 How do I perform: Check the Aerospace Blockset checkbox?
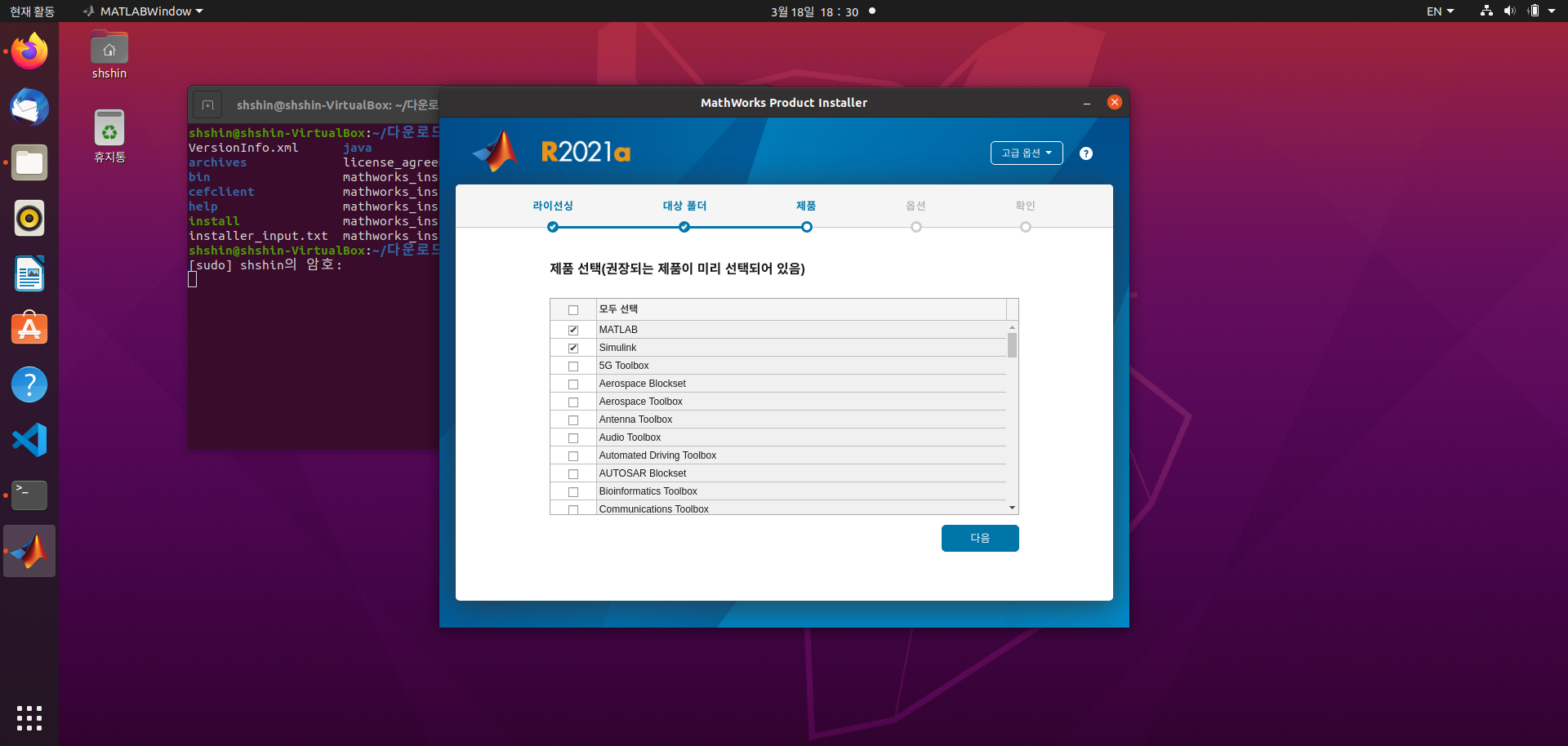(573, 384)
